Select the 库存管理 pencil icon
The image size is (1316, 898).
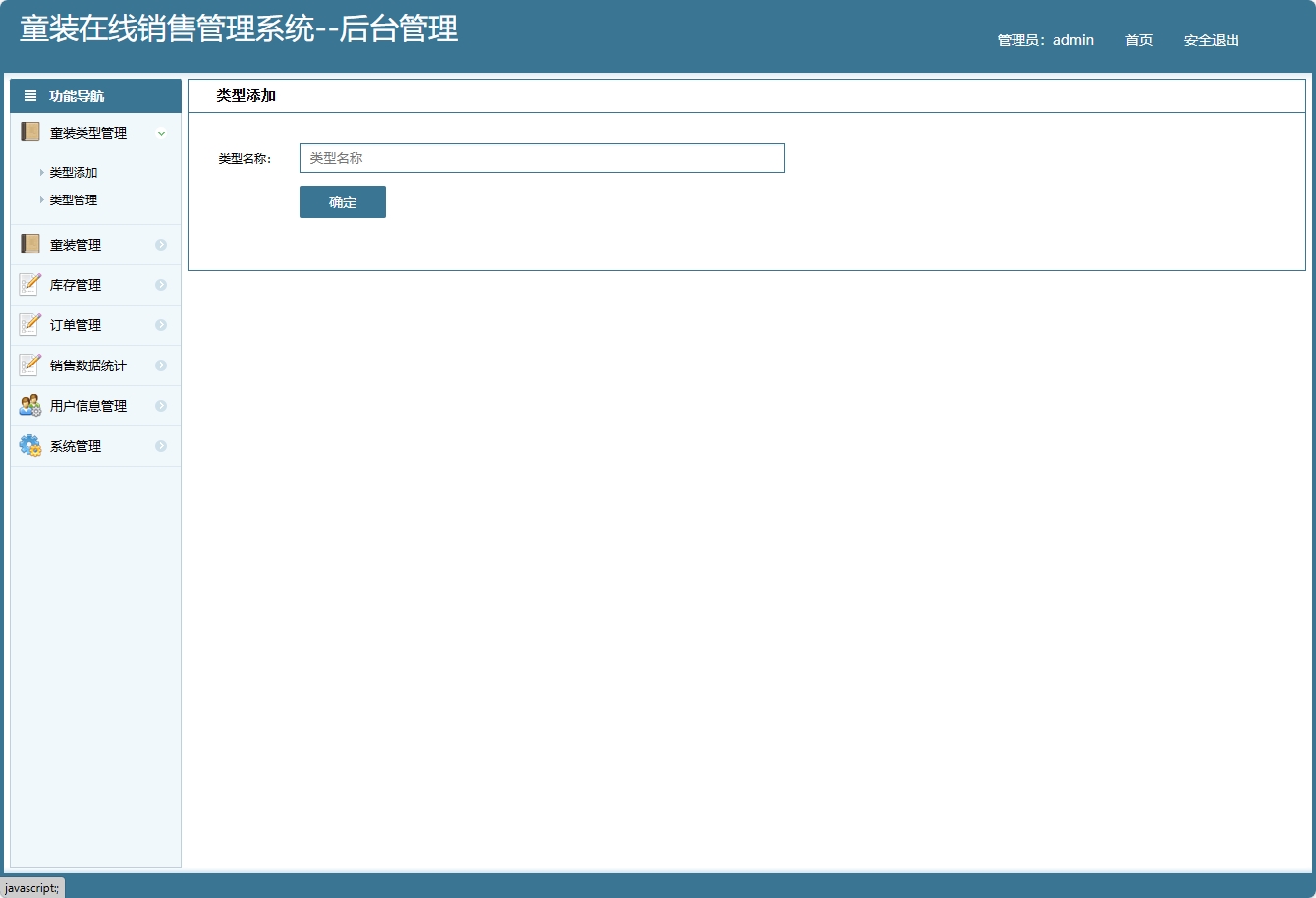coord(28,284)
